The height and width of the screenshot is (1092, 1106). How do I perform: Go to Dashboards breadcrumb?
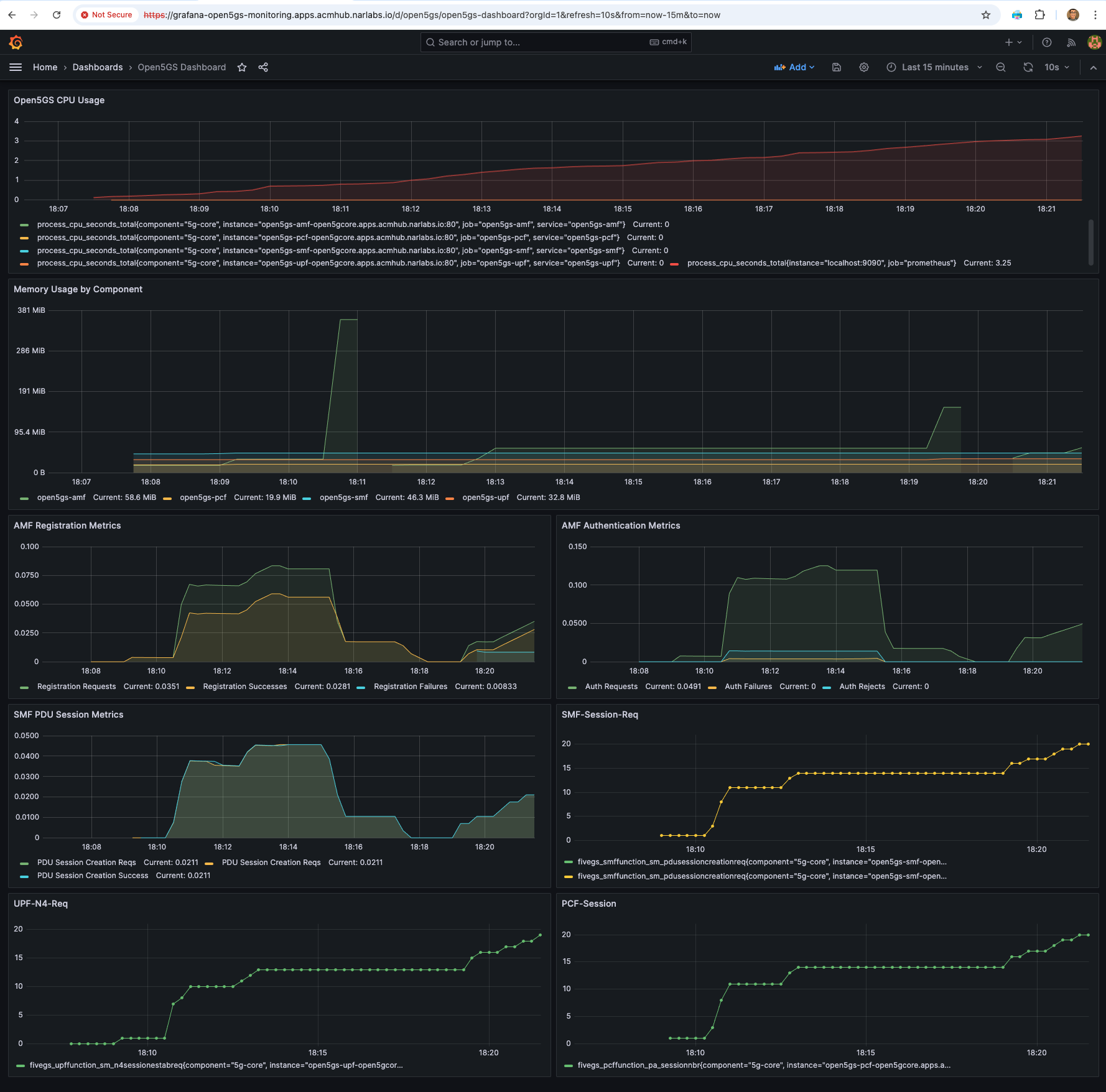[98, 67]
